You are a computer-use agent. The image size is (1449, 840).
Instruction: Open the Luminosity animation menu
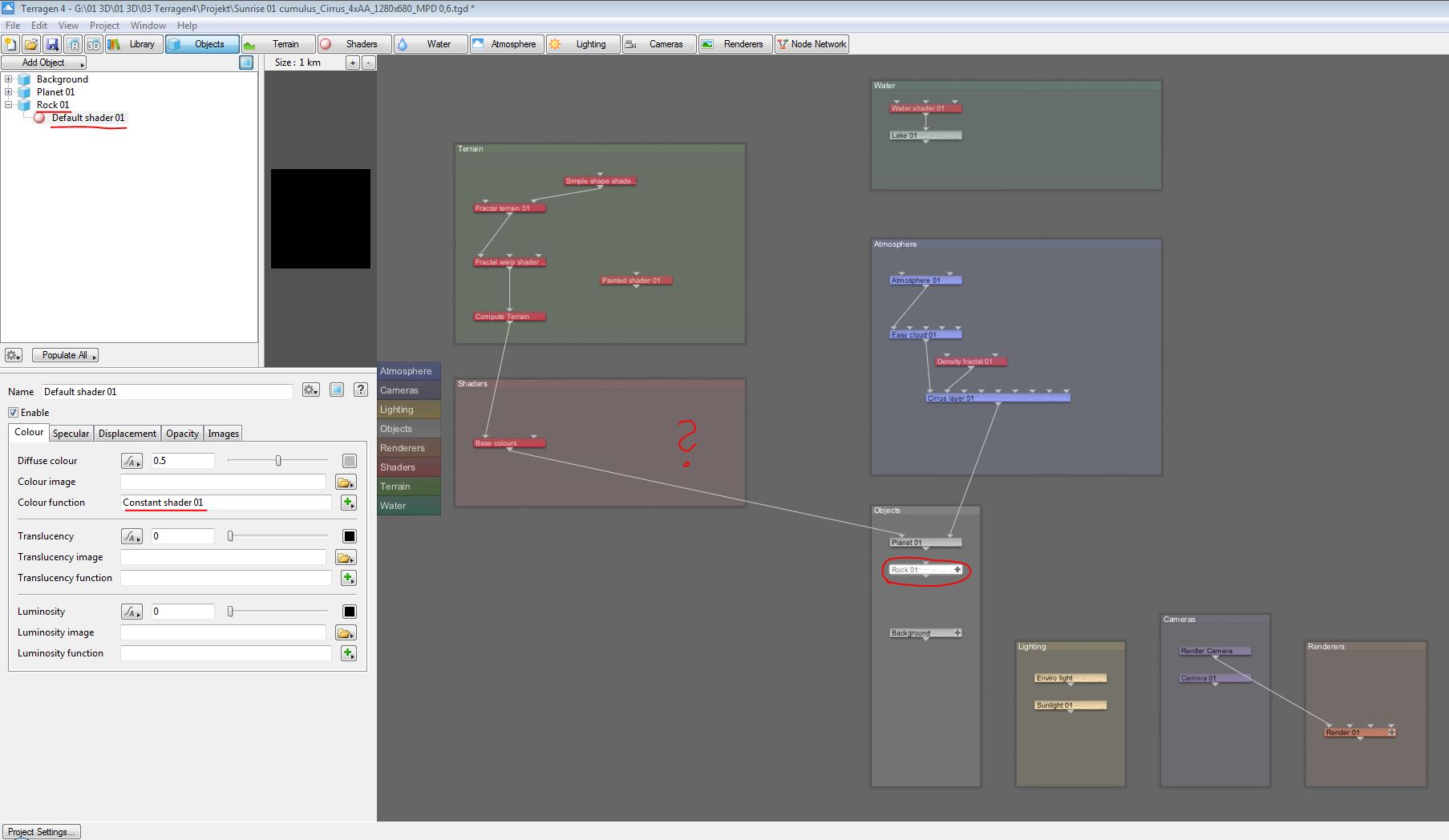click(x=132, y=612)
